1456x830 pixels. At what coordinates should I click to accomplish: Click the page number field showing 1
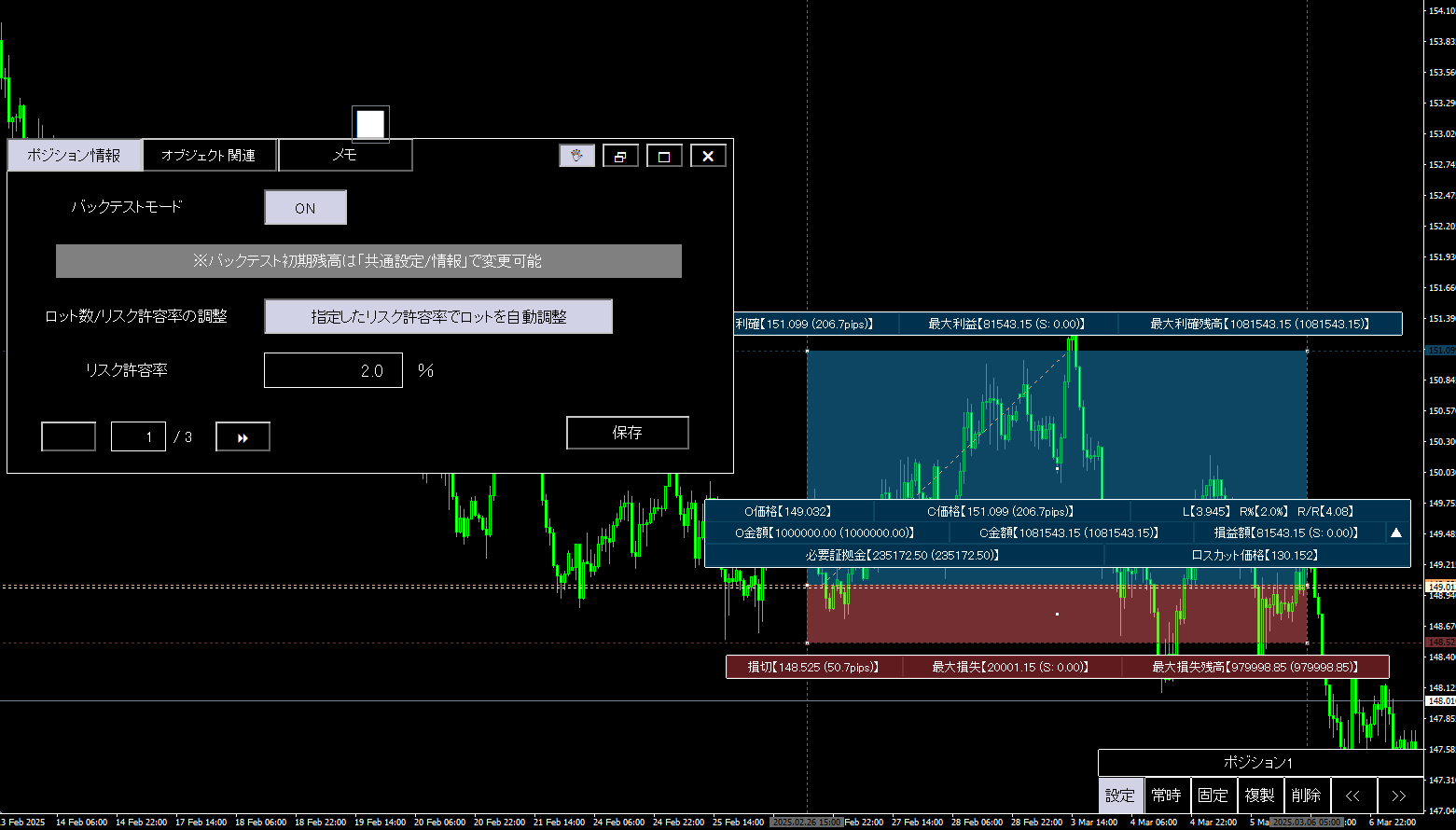[x=138, y=437]
